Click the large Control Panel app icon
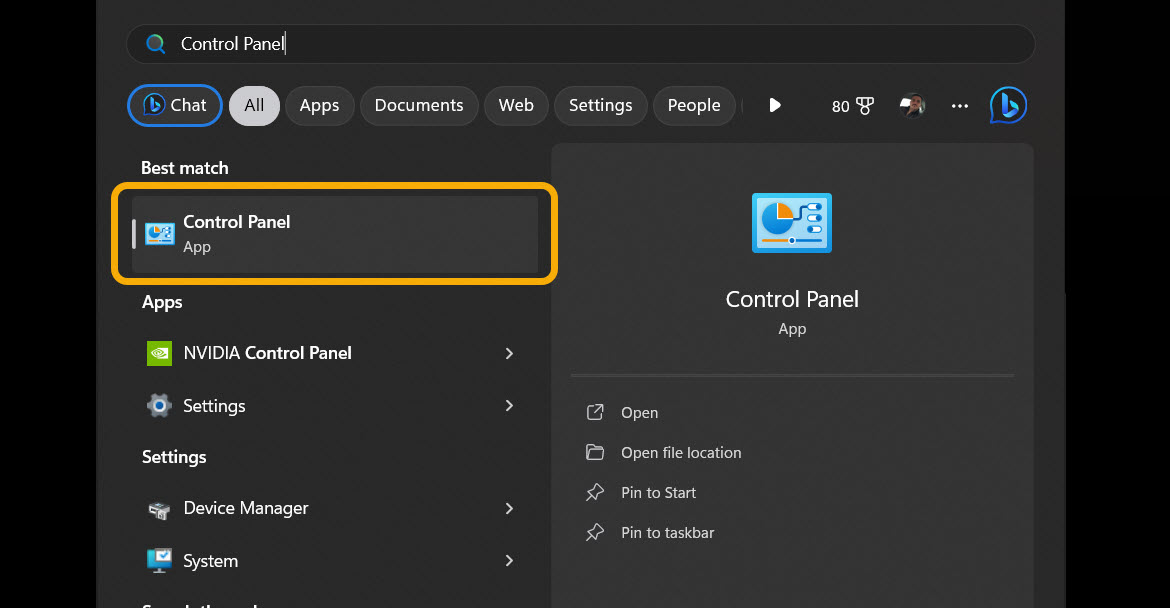The width and height of the screenshot is (1170, 608). coord(791,223)
